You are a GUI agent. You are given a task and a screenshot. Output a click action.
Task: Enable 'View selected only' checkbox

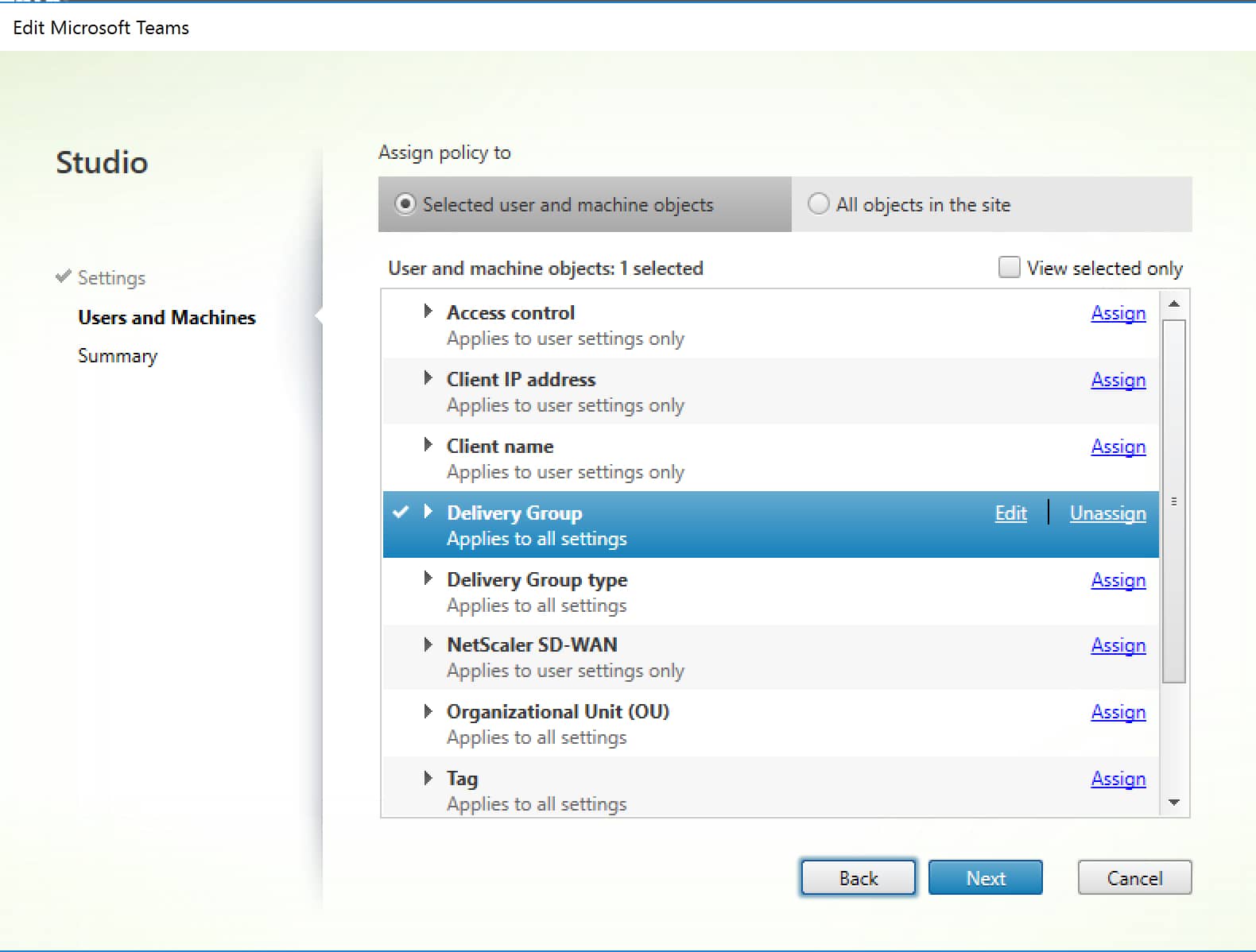tap(1009, 267)
